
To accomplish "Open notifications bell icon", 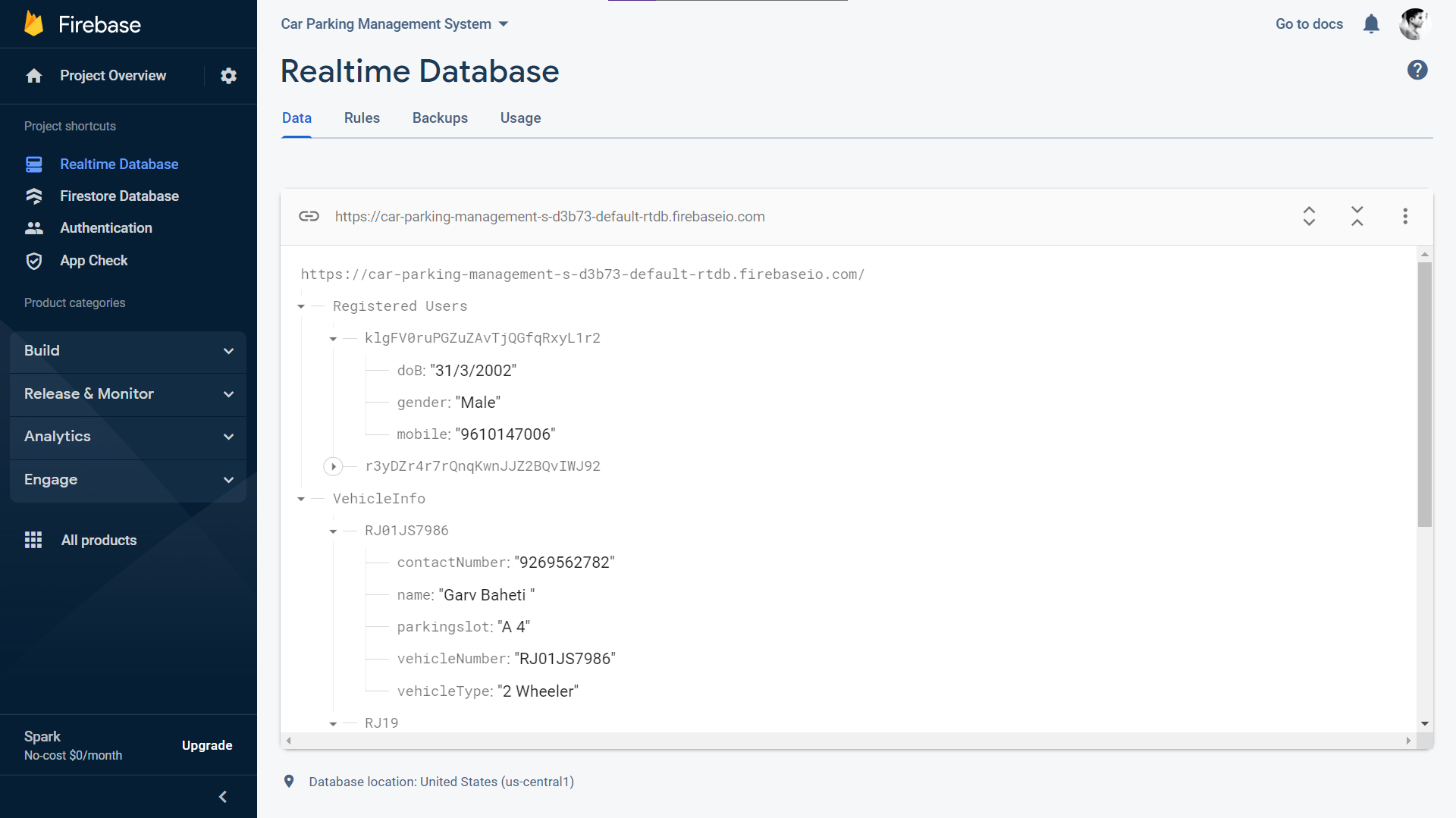I will [x=1371, y=24].
